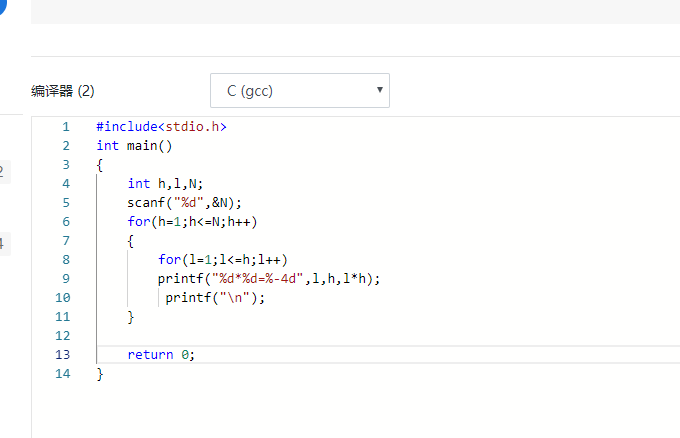Click line number 1 in the gutter
Image resolution: width=680 pixels, height=438 pixels.
pos(66,127)
